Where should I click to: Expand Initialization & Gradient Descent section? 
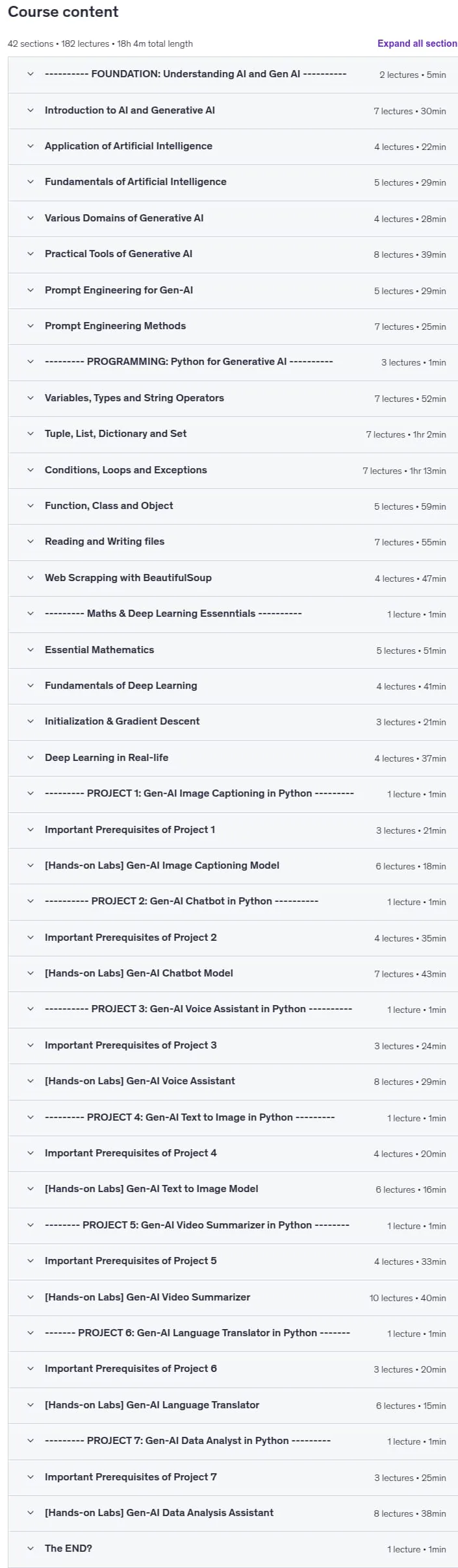tap(233, 721)
